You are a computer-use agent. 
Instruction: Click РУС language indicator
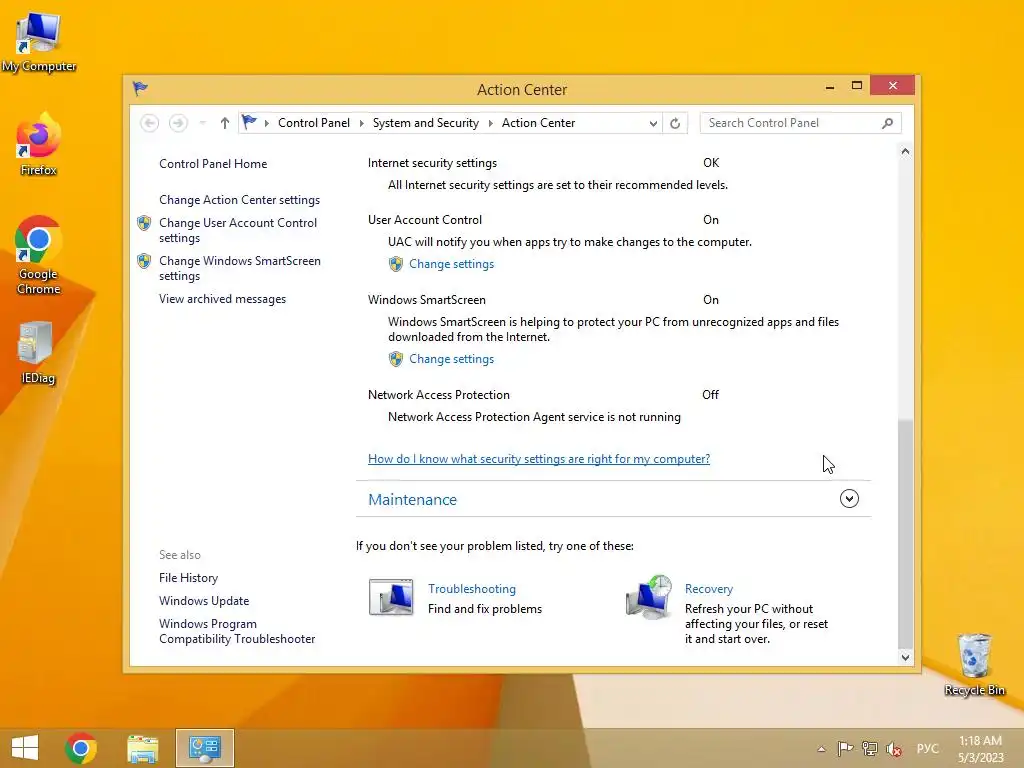pos(927,748)
